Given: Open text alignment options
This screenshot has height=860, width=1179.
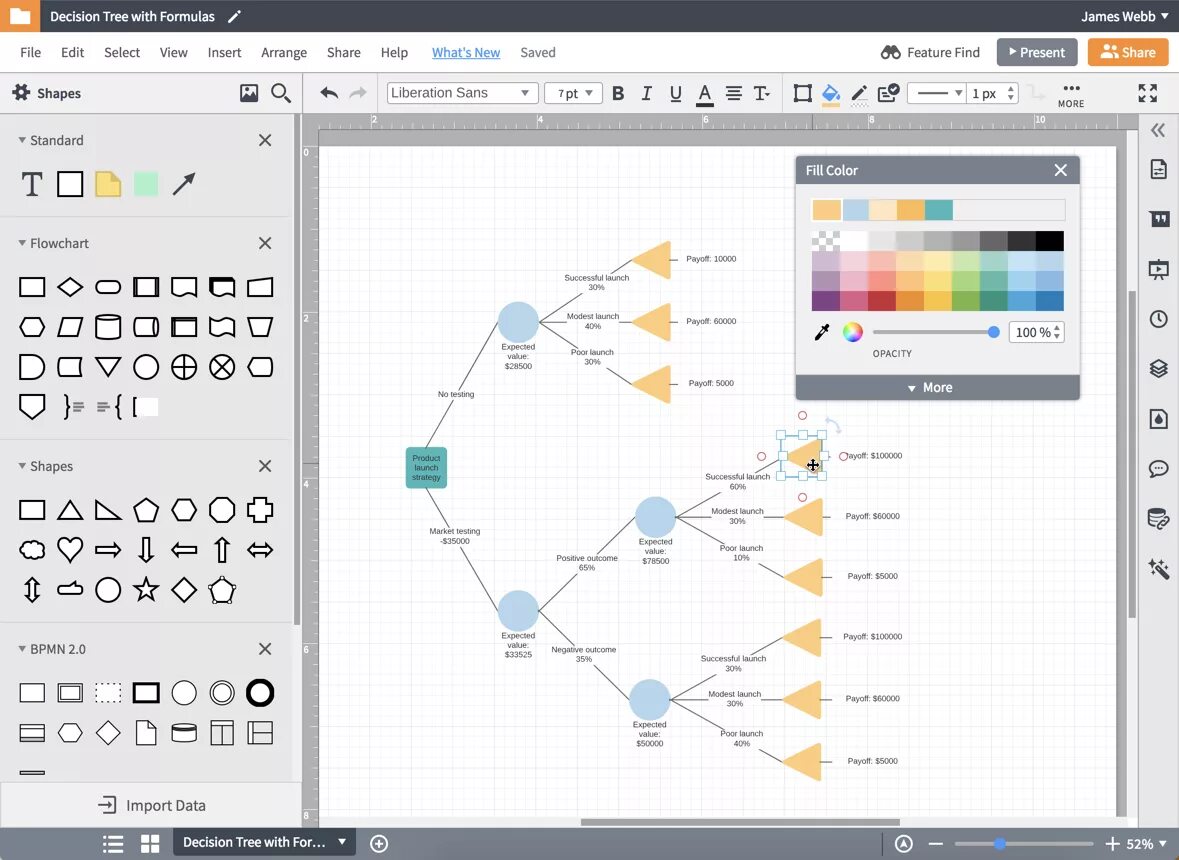Looking at the screenshot, I should [x=734, y=93].
